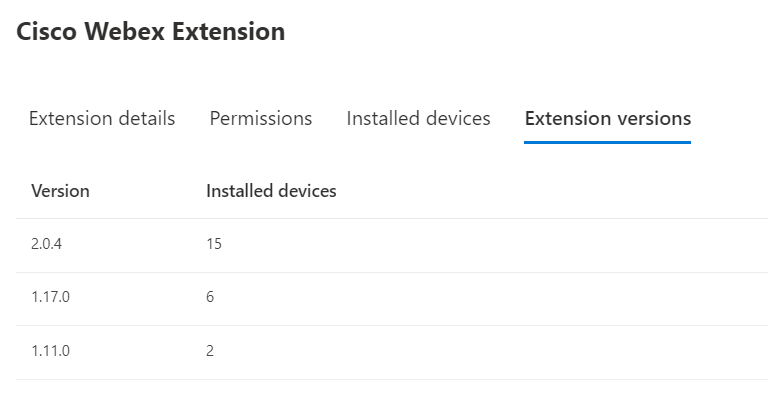Switch to the Permissions tab
The height and width of the screenshot is (411, 768).
261,119
